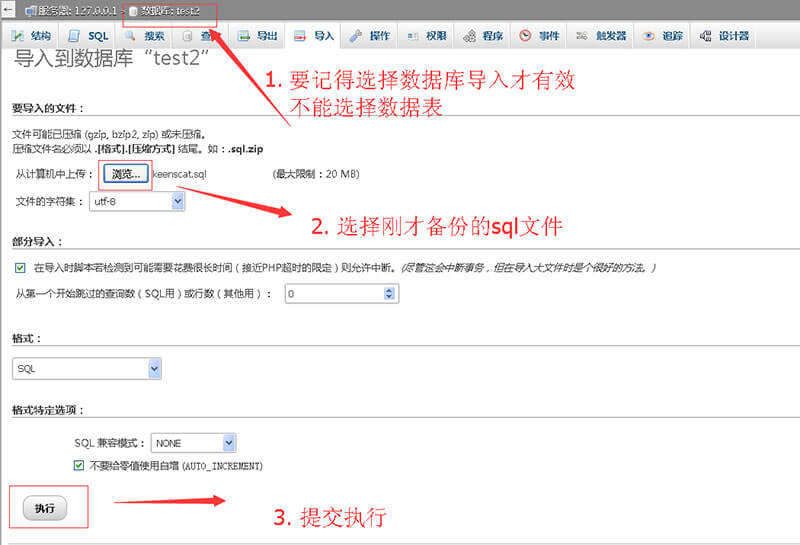Open the file charset utf-8 dropdown
Image resolution: width=800 pixels, height=545 pixels.
(137, 201)
